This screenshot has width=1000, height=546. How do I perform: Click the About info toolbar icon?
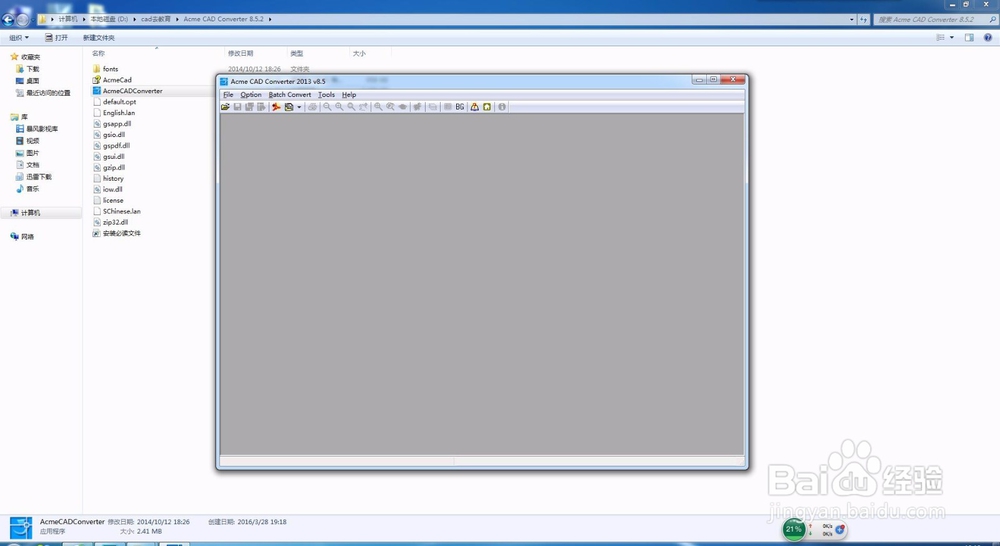502,107
